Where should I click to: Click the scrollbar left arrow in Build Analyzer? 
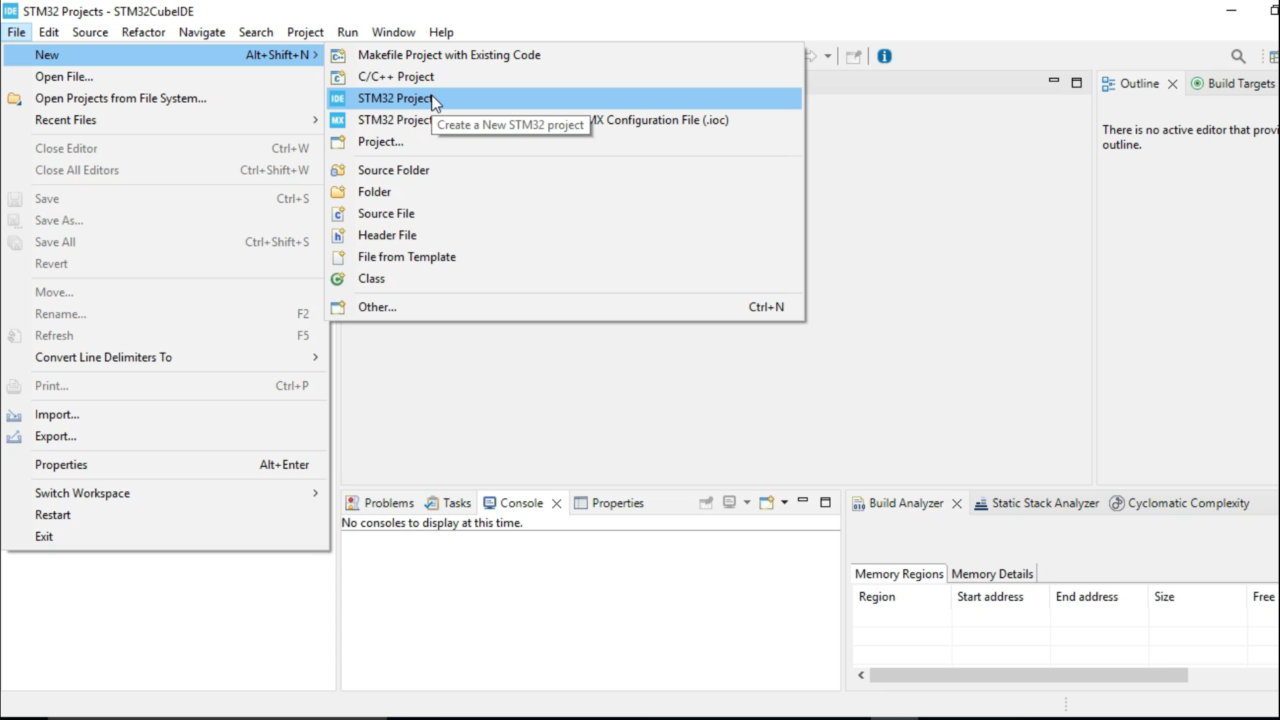[x=861, y=675]
